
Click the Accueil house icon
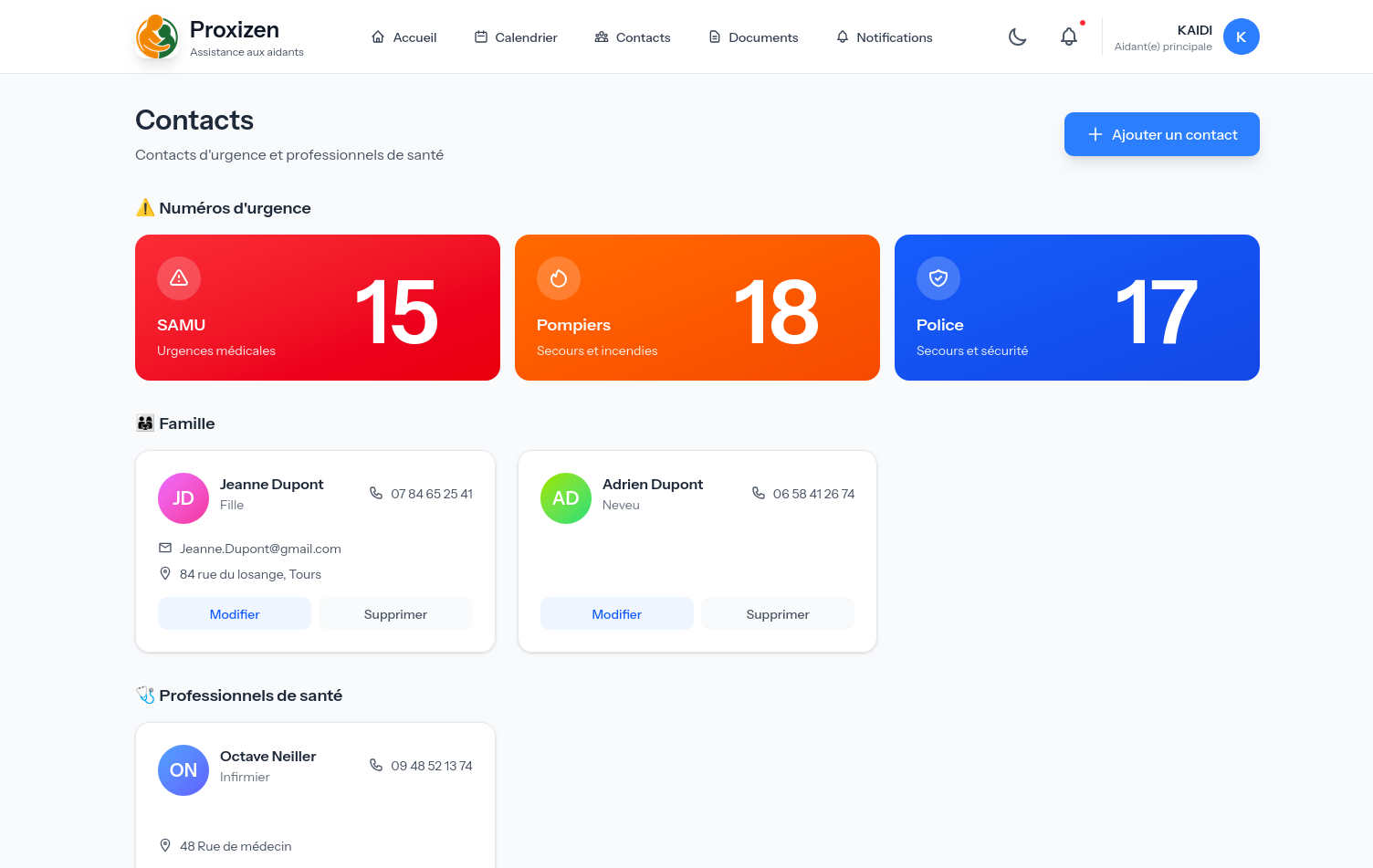[x=378, y=37]
